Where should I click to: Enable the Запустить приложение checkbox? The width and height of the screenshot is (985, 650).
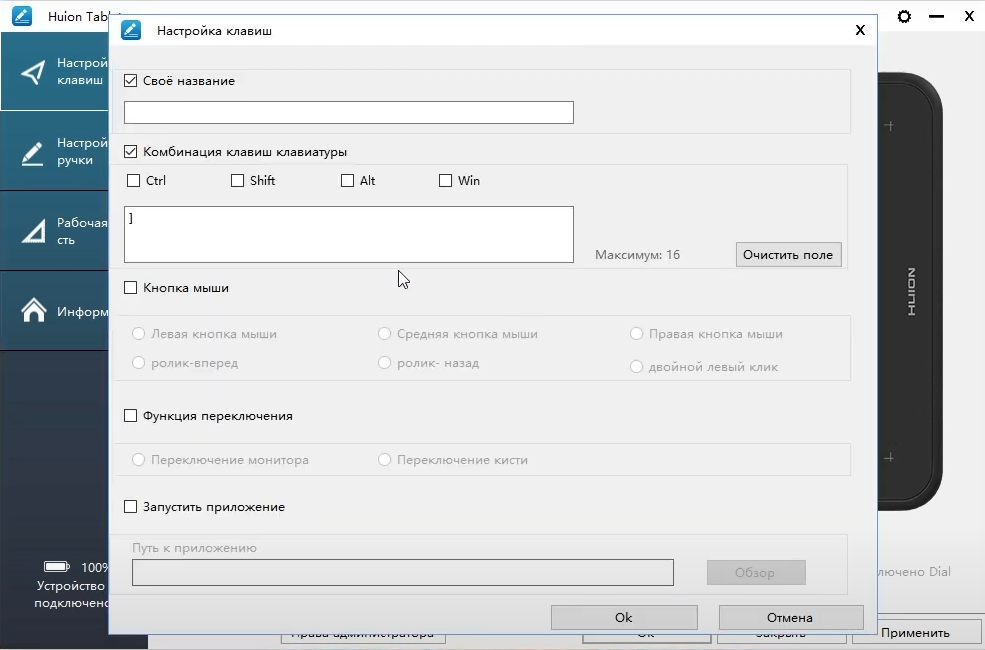click(130, 507)
